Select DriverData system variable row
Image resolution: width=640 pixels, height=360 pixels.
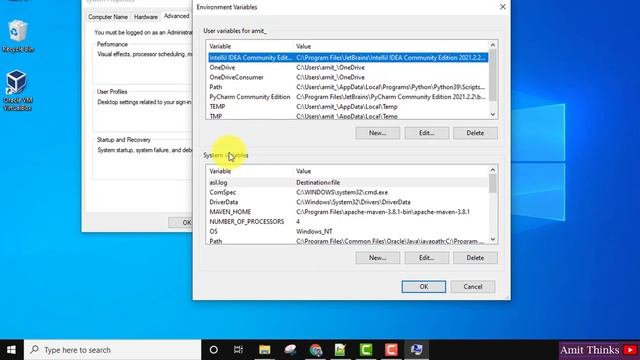pyautogui.click(x=348, y=202)
